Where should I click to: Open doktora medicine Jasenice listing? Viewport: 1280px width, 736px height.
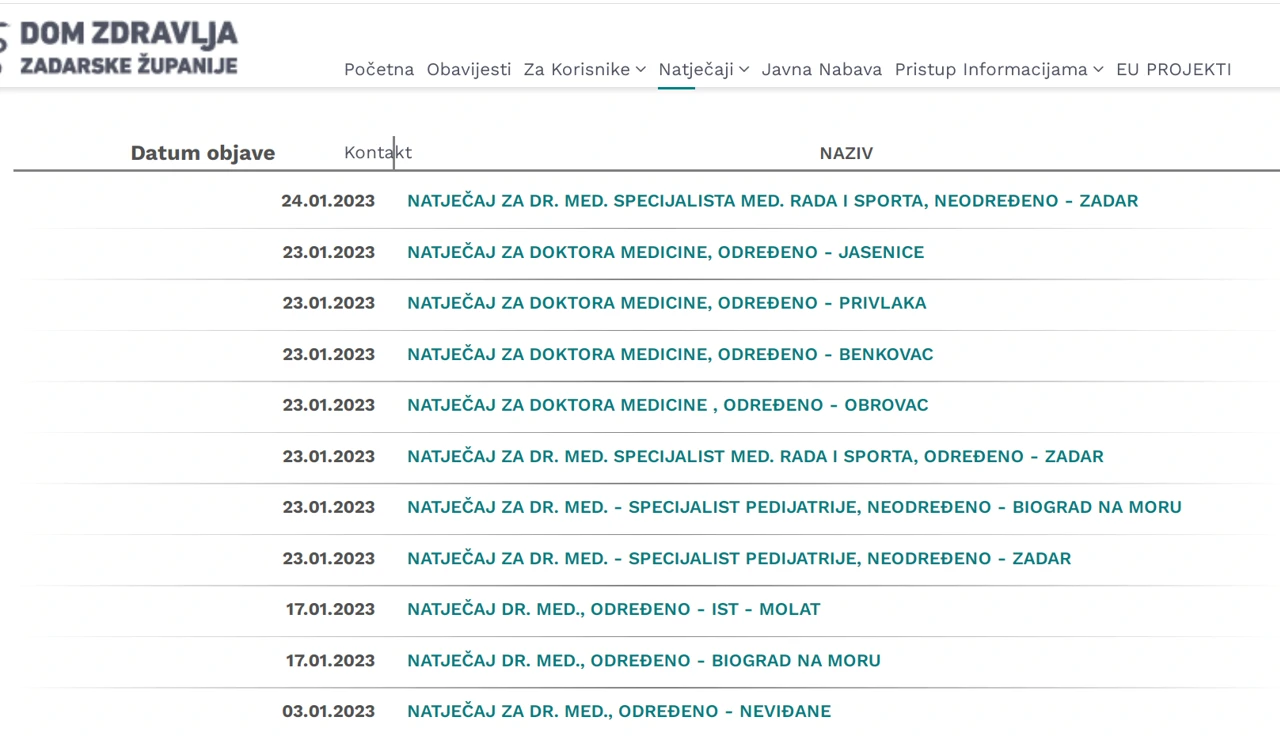(x=665, y=252)
